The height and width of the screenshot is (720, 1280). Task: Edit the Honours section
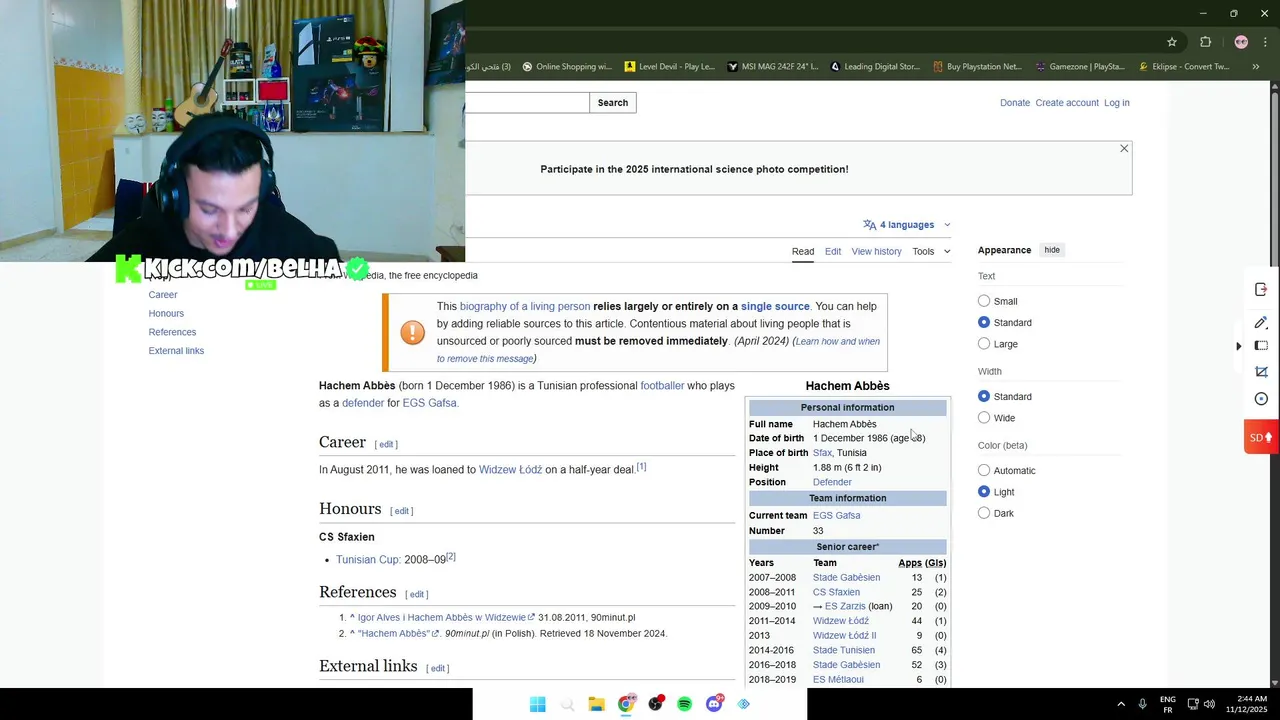pyautogui.click(x=402, y=511)
